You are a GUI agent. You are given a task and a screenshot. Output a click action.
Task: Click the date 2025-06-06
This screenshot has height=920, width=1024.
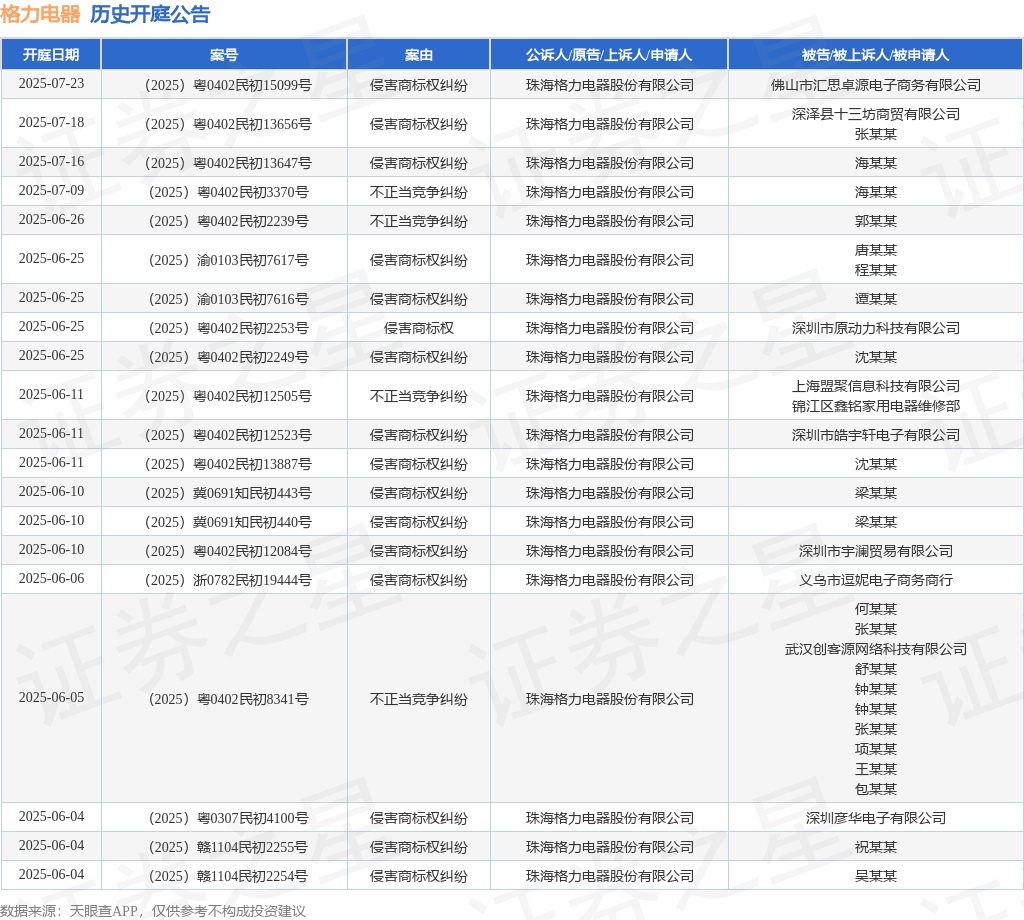[51, 579]
